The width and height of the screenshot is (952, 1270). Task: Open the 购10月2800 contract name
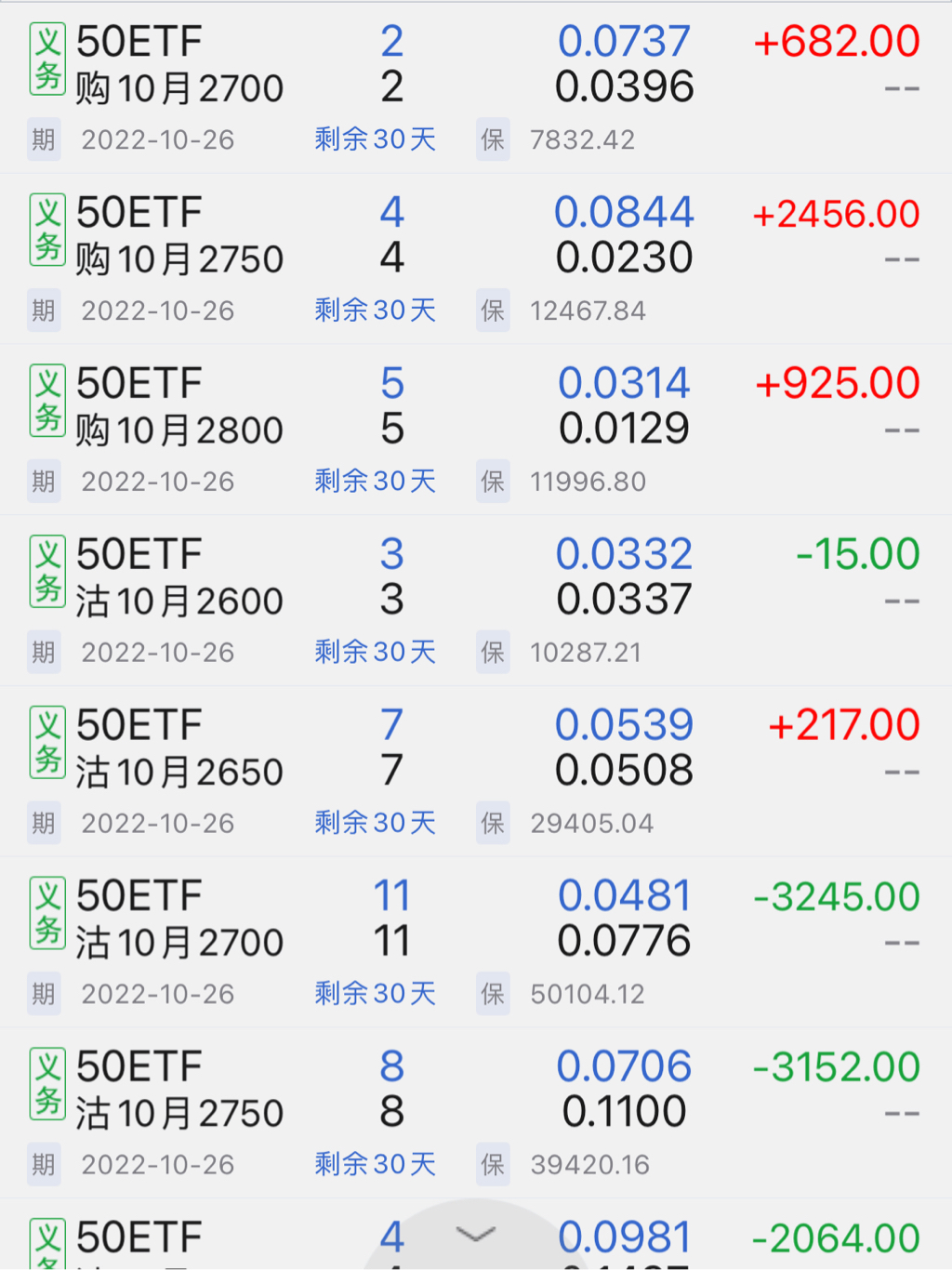point(178,430)
